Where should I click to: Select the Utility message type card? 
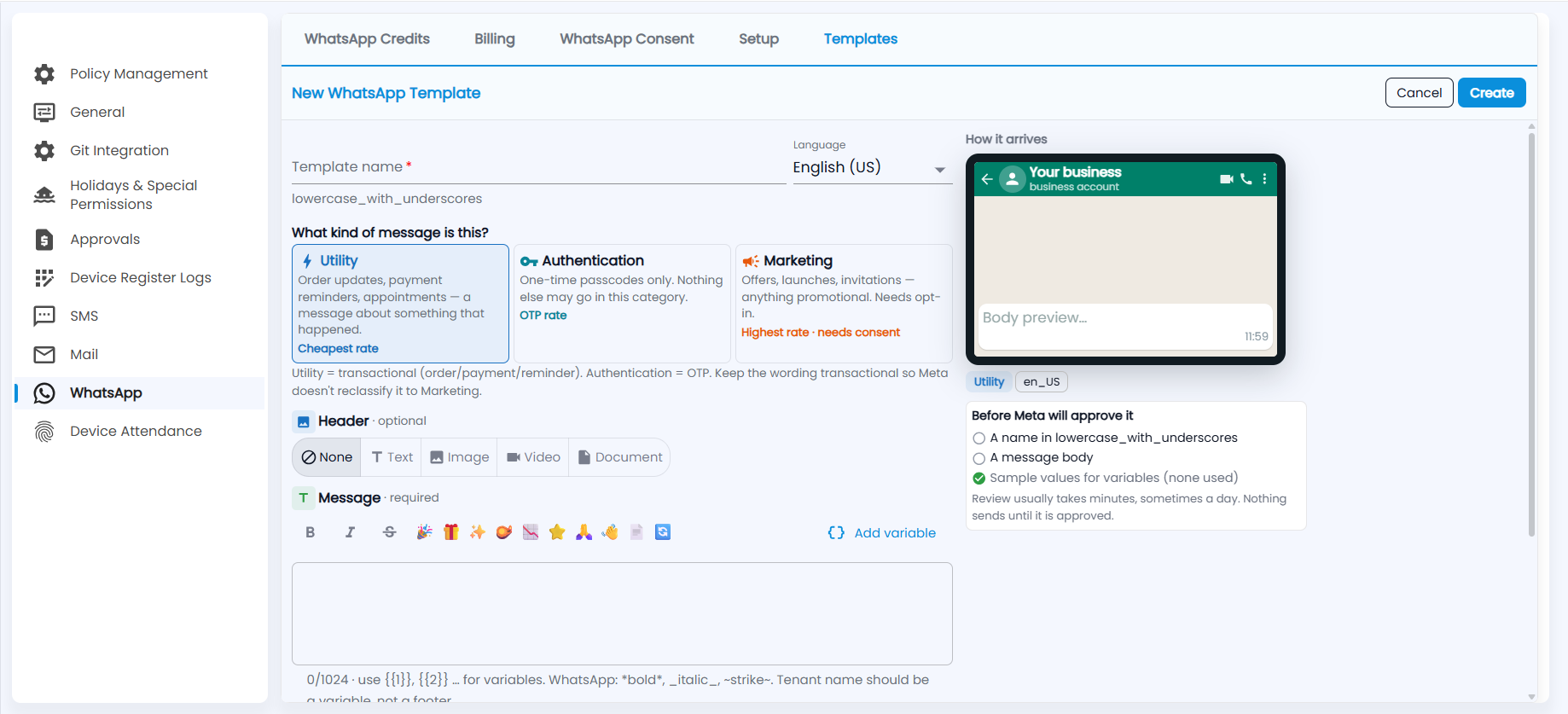tap(400, 304)
